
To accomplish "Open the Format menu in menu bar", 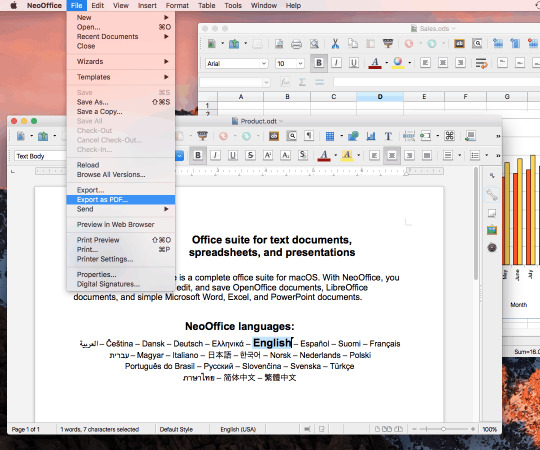I will coord(177,6).
